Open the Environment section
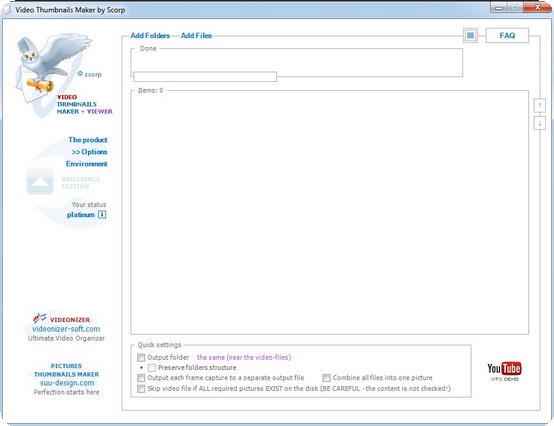The width and height of the screenshot is (554, 426). point(87,164)
